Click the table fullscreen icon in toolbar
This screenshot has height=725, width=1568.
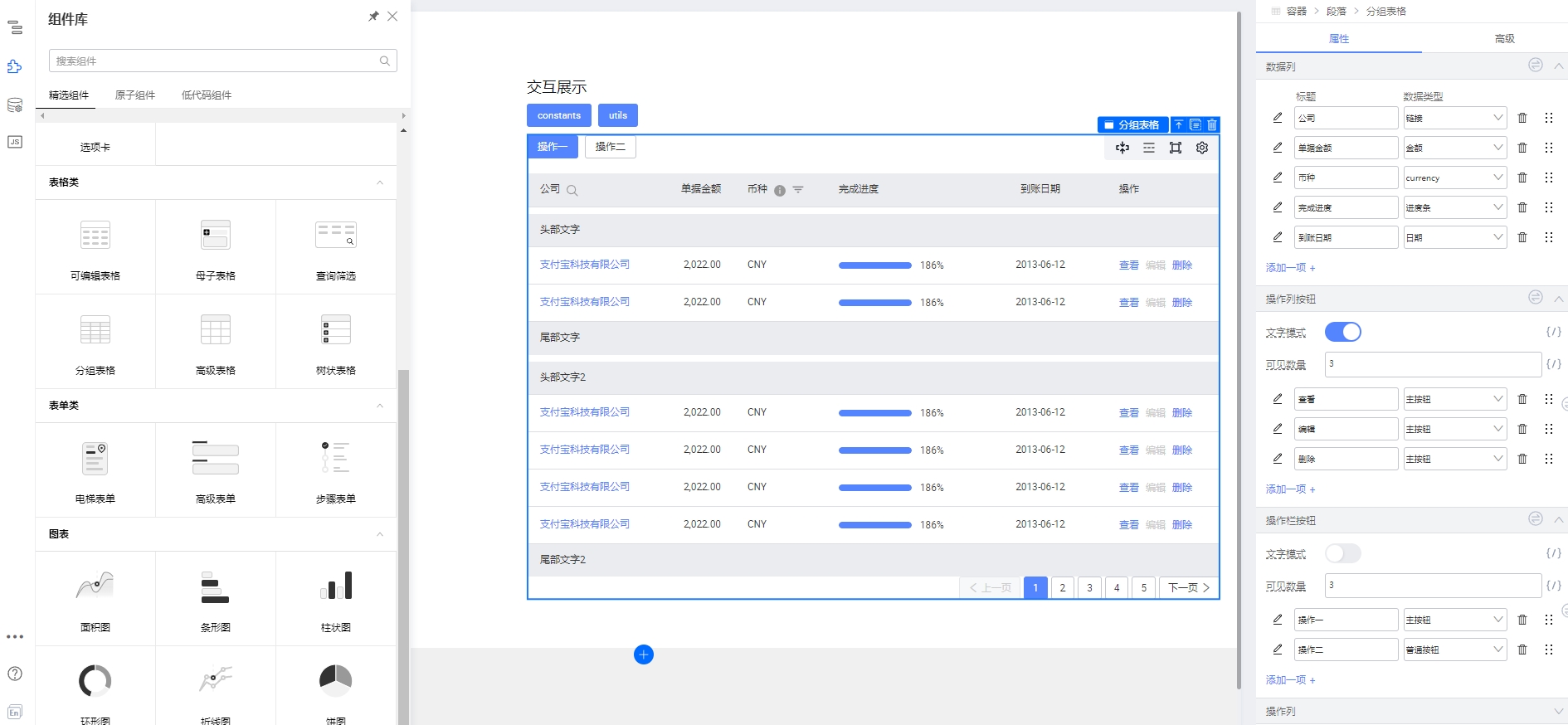1176,148
